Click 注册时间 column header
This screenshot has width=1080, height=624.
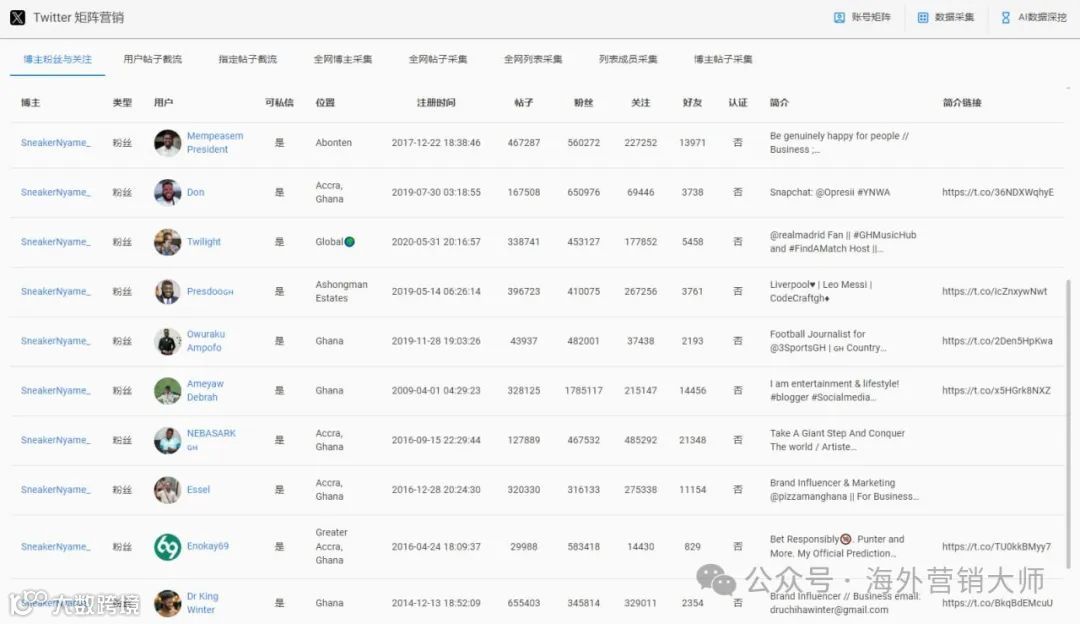pyautogui.click(x=436, y=103)
